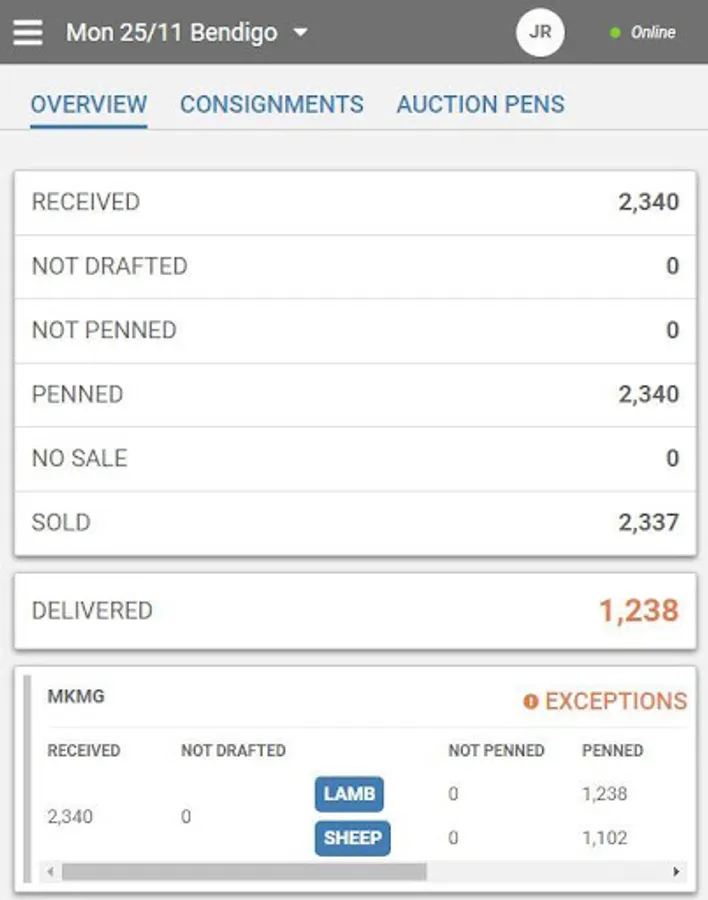Select the Overview tab
Image resolution: width=708 pixels, height=900 pixels.
89,104
